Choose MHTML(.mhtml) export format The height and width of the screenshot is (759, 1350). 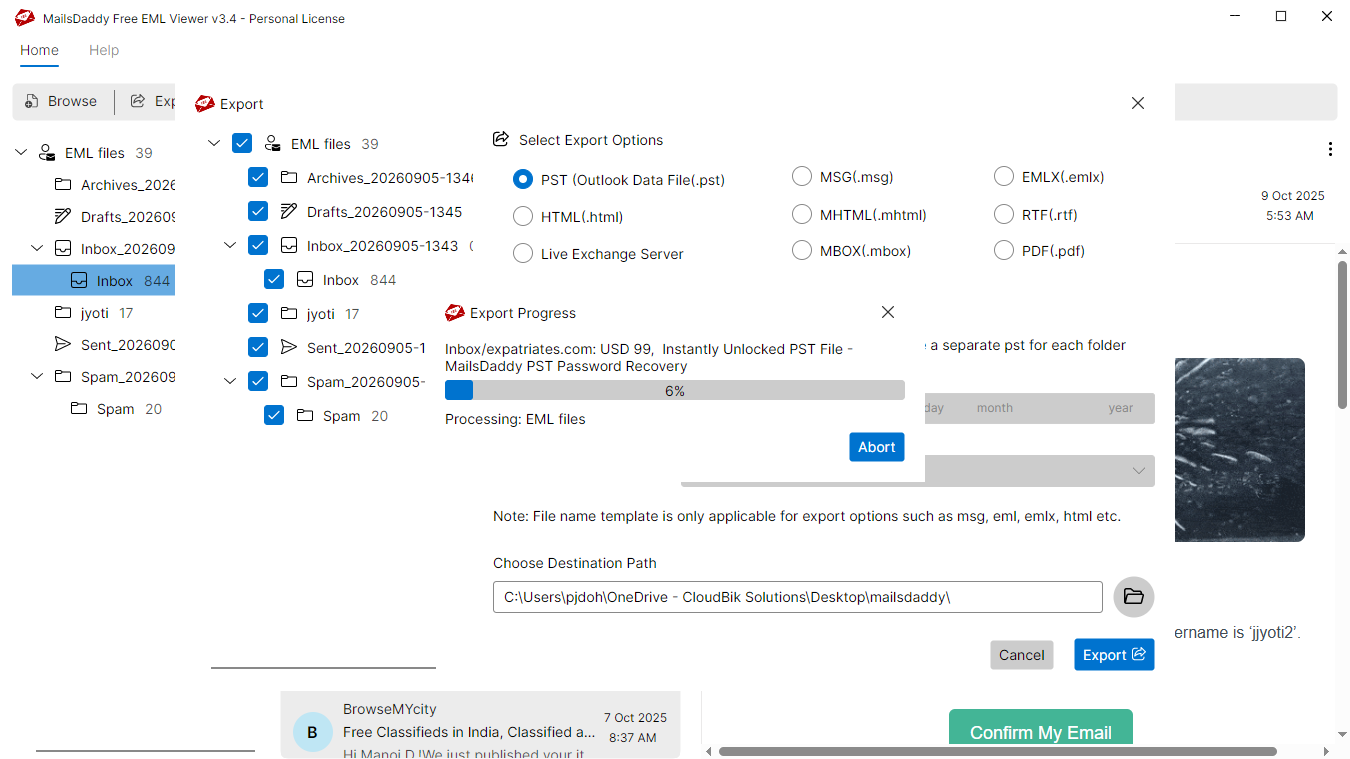[802, 214]
